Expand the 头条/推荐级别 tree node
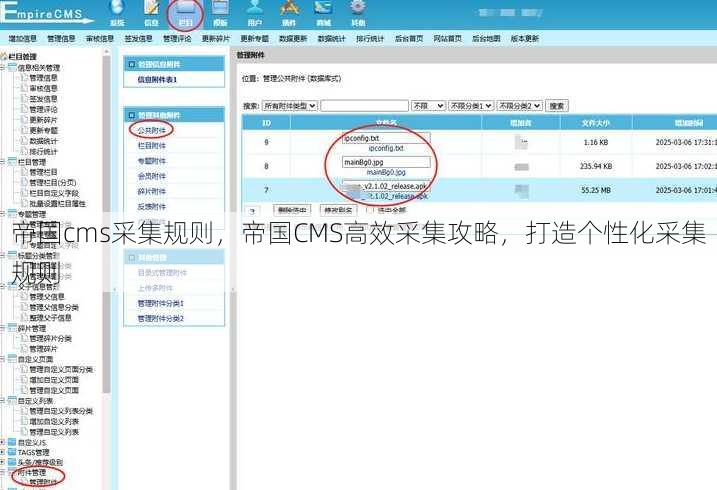 [3, 463]
